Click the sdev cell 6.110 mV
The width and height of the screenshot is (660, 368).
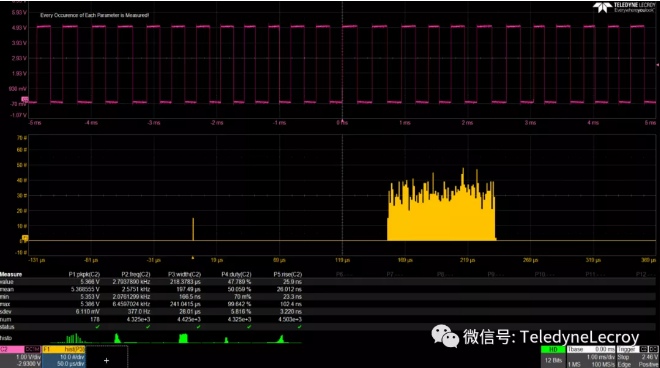[88, 312]
